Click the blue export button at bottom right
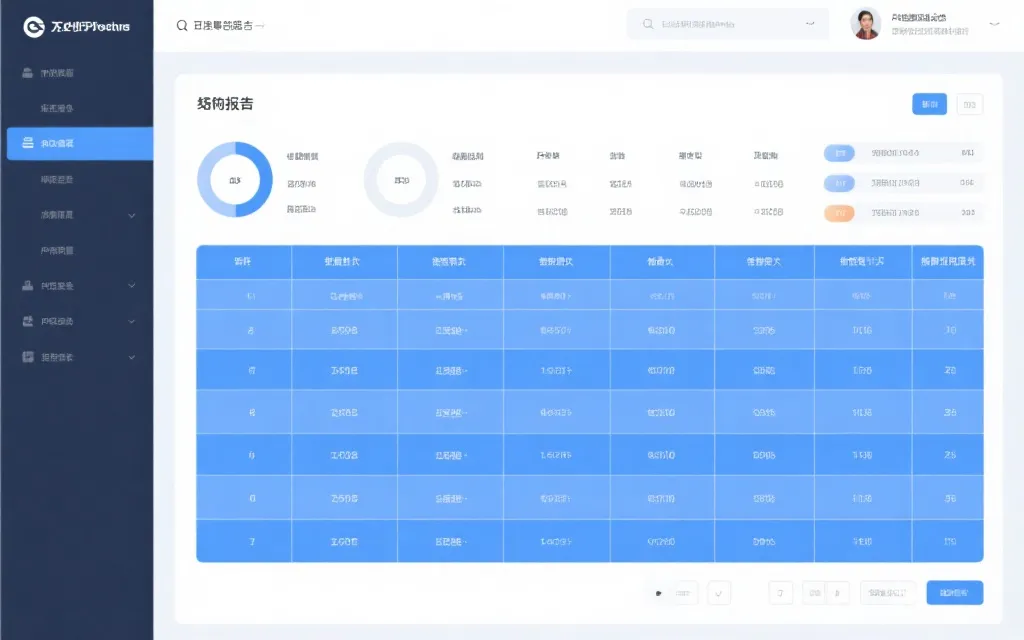The width and height of the screenshot is (1024, 640). pyautogui.click(x=953, y=592)
